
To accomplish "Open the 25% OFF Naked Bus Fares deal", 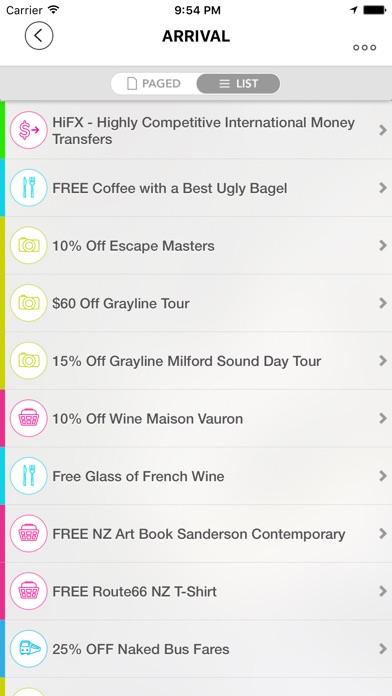I will [196, 649].
